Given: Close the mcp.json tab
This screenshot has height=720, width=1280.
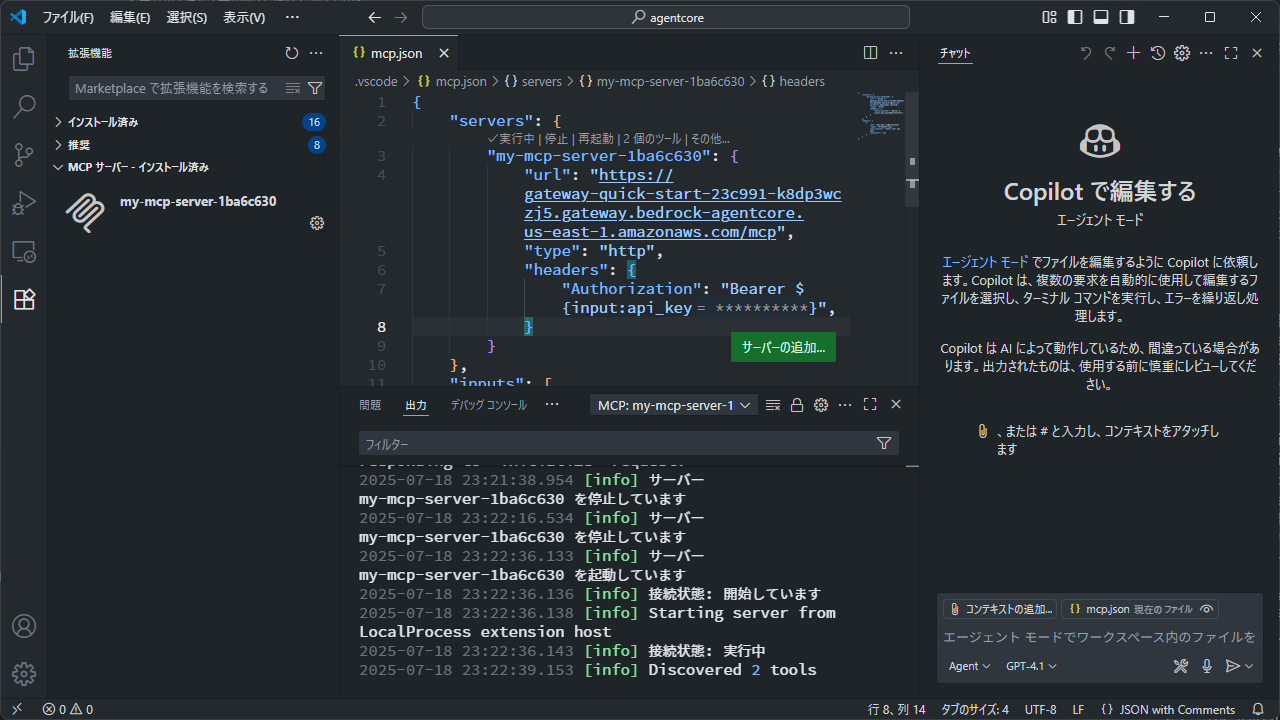Looking at the screenshot, I should pos(444,53).
